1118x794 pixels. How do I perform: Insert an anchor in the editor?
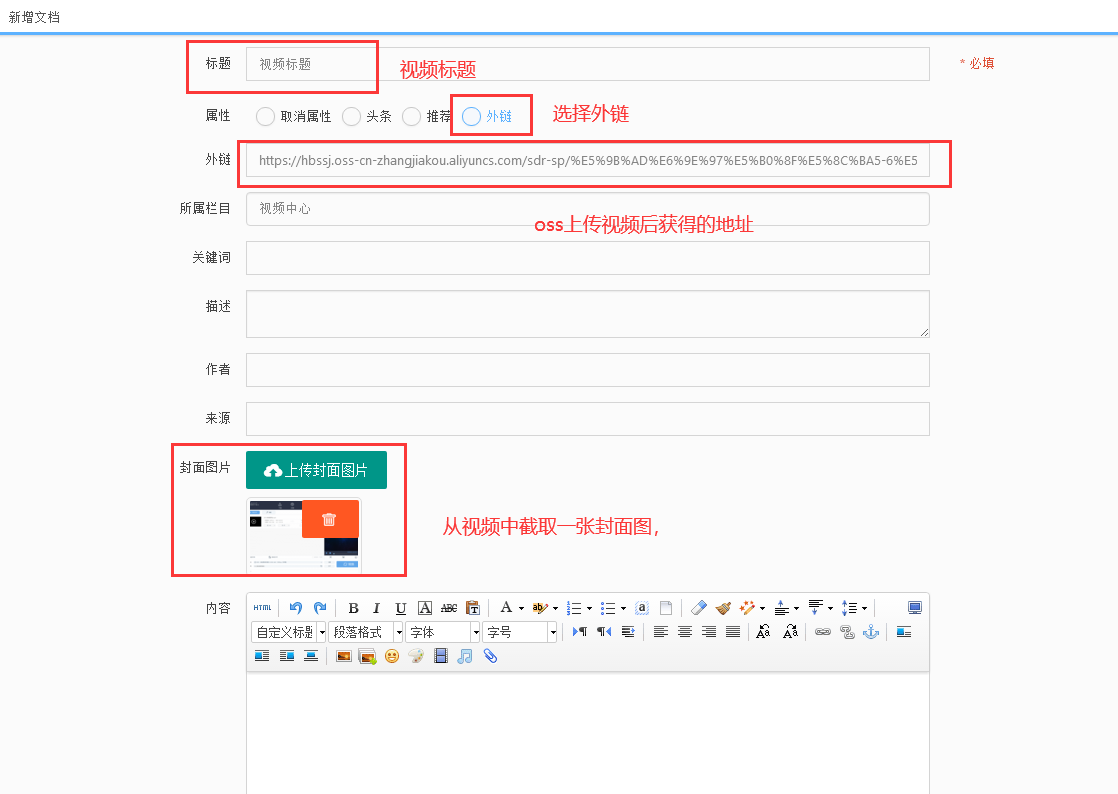pyautogui.click(x=871, y=632)
